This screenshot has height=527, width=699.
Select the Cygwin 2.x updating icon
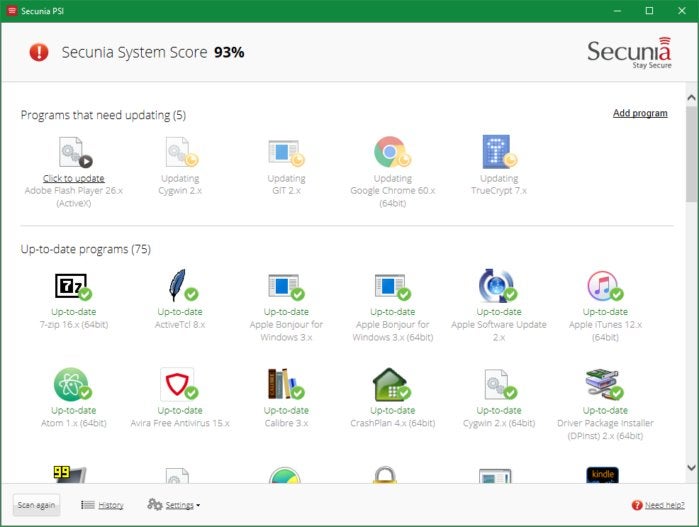tap(181, 152)
